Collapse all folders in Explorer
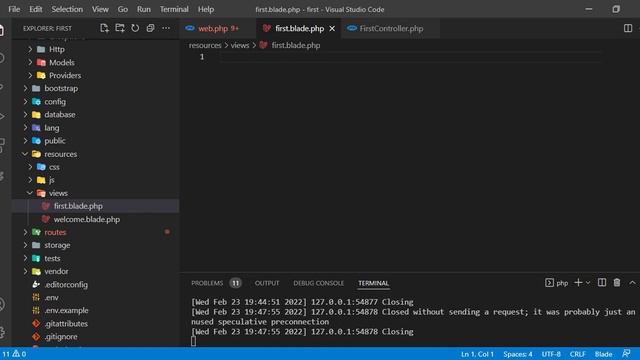 point(150,28)
